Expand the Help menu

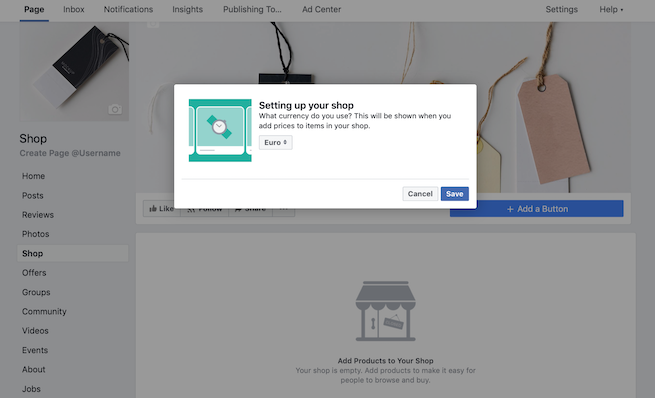click(x=611, y=9)
